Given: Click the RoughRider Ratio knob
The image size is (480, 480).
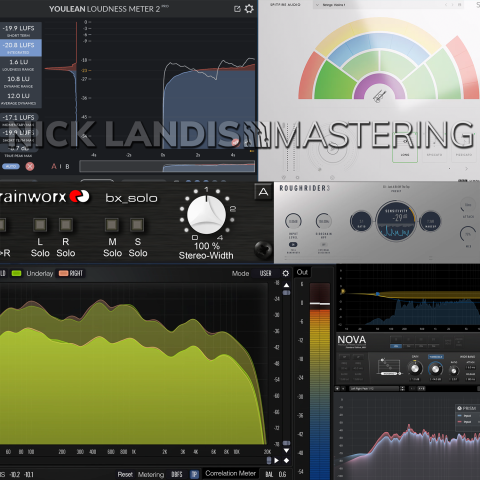Looking at the screenshot, I should (x=361, y=221).
